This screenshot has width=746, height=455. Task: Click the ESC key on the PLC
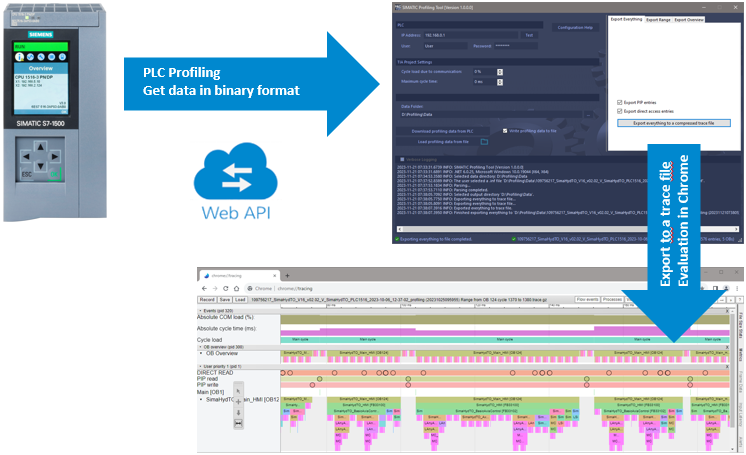click(27, 175)
